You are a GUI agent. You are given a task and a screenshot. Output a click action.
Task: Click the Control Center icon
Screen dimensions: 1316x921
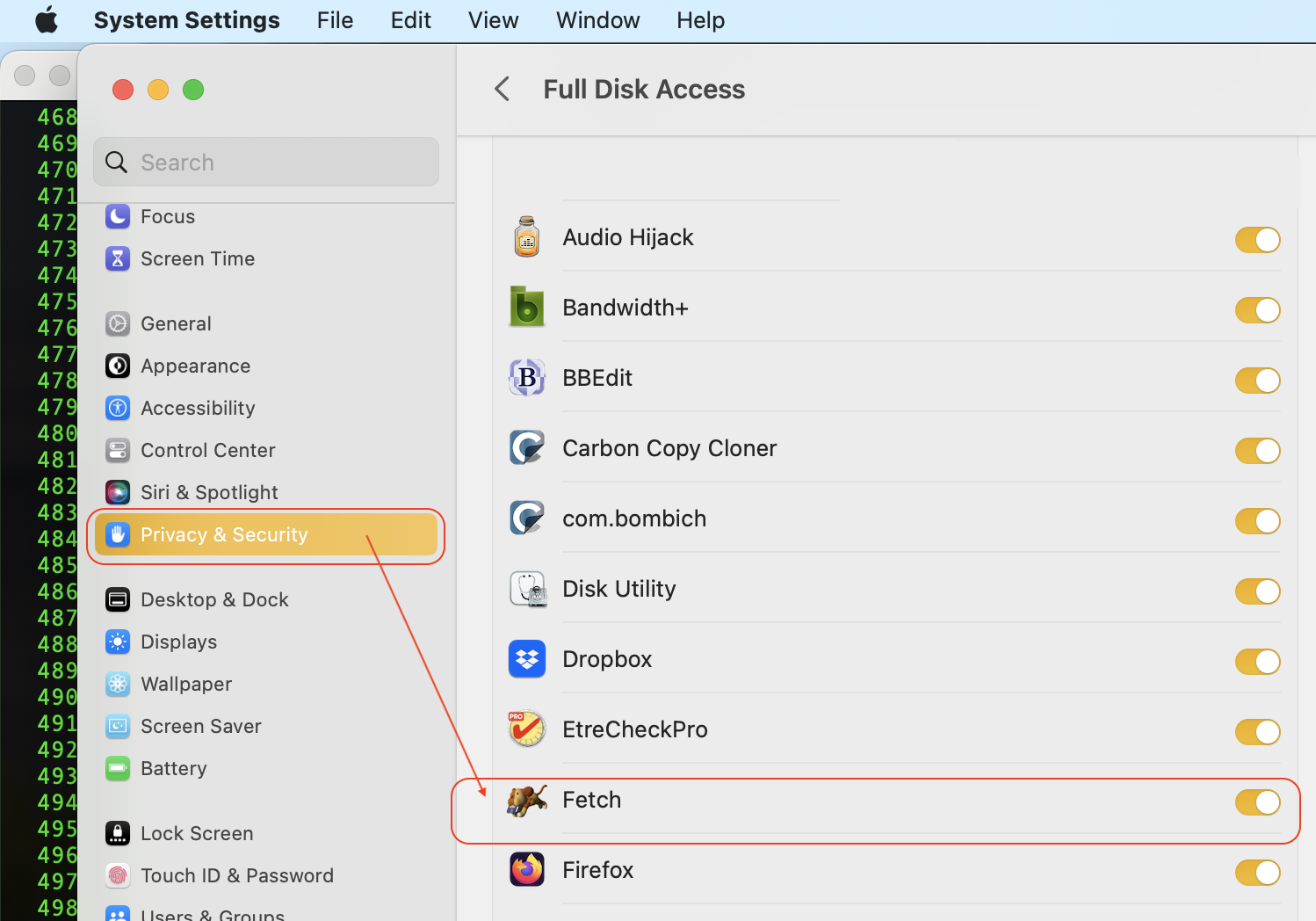(118, 450)
